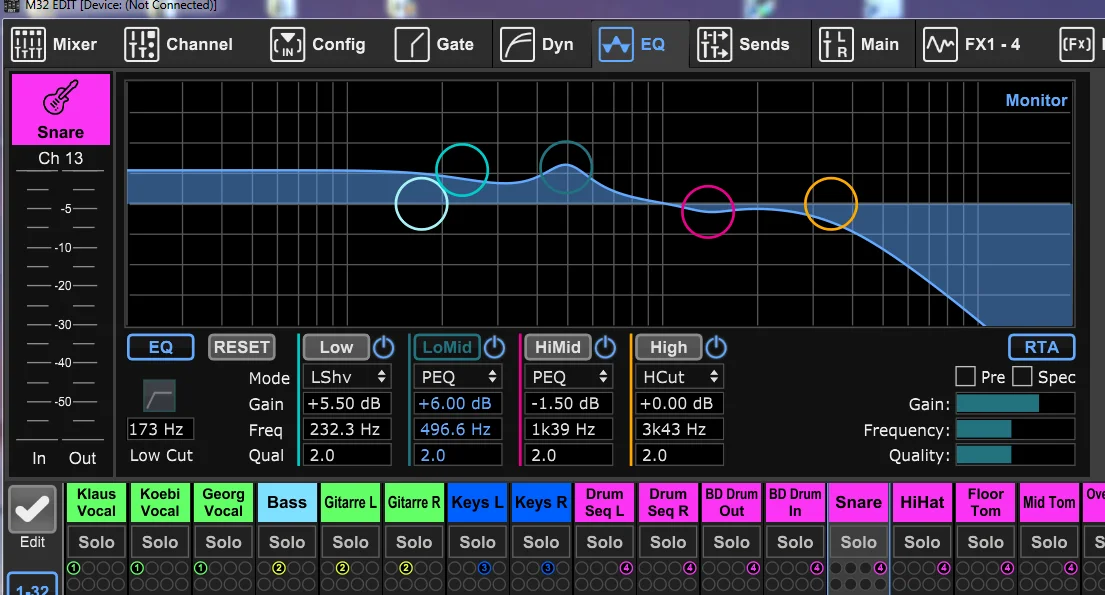Click the RESET button
Screen dimensions: 1105x595
[242, 347]
